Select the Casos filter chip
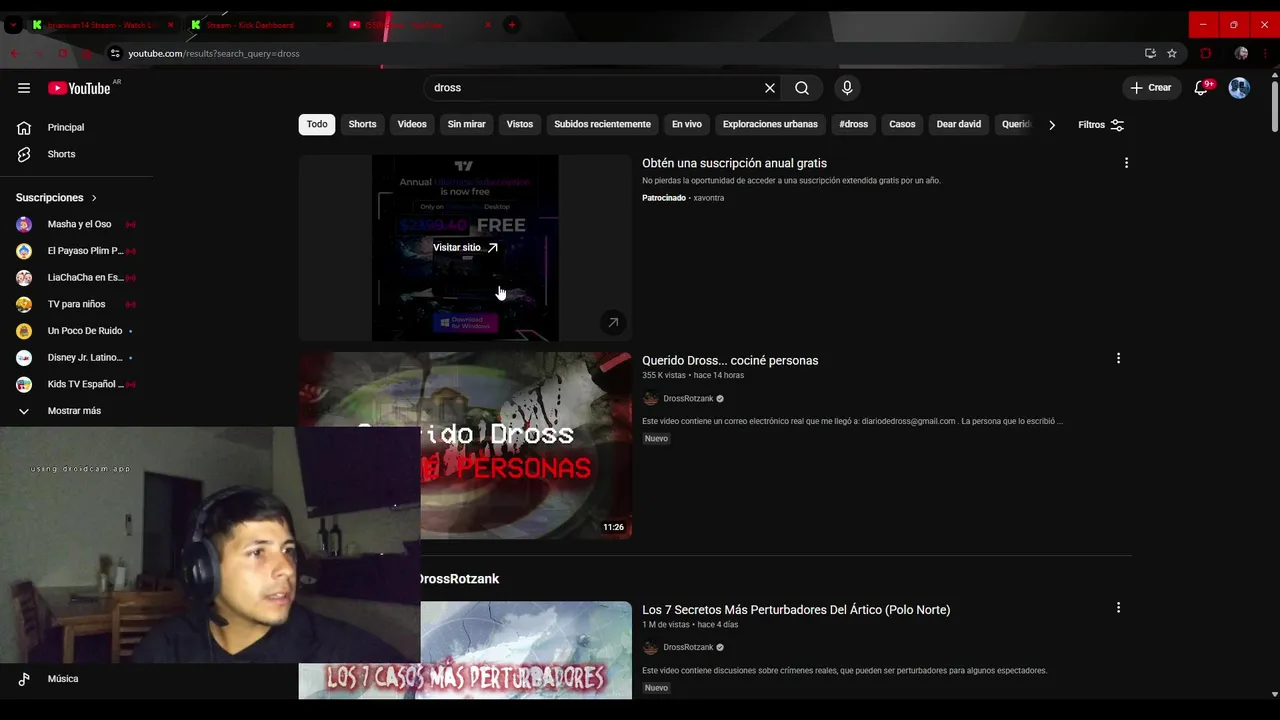Screen dimensions: 1280x720 (902, 124)
